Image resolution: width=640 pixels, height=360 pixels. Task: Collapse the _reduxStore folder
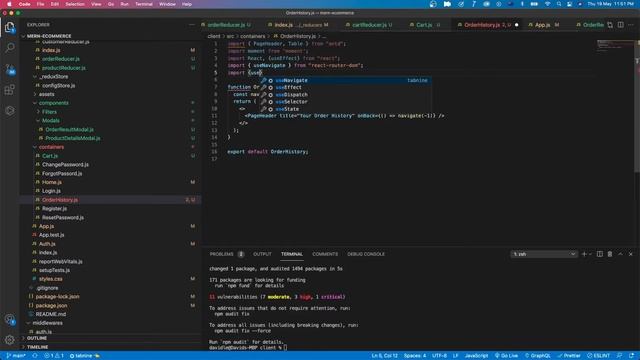pyautogui.click(x=53, y=77)
